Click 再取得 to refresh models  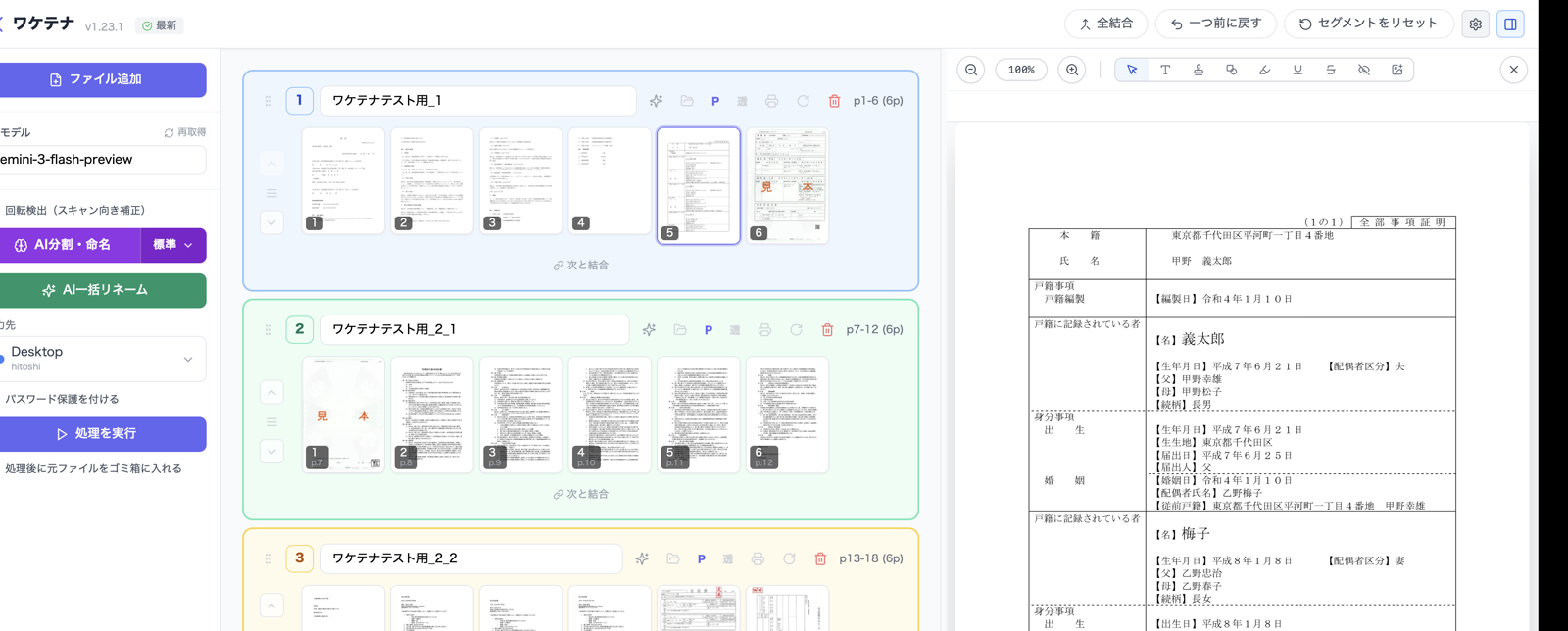point(185,132)
